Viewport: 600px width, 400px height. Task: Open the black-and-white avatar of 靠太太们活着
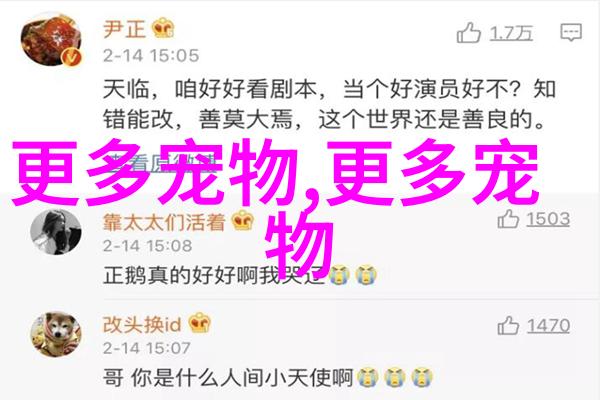click(56, 232)
